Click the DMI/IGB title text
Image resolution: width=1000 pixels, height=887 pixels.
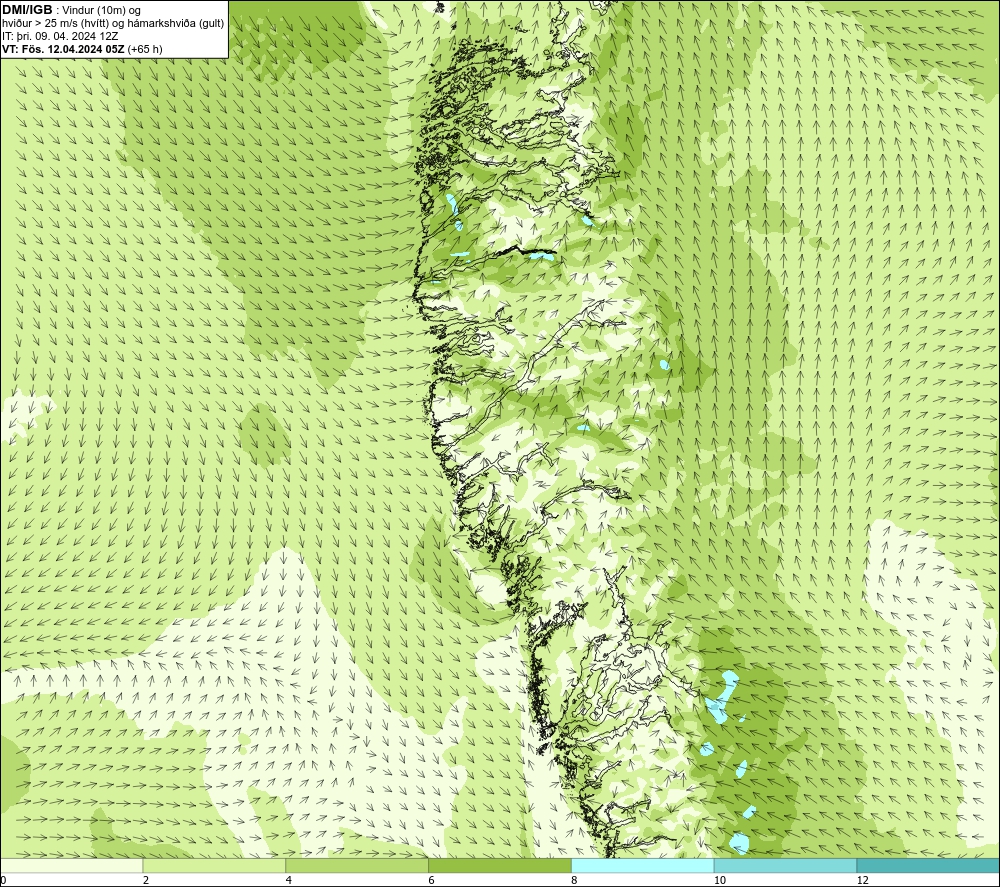click(28, 10)
